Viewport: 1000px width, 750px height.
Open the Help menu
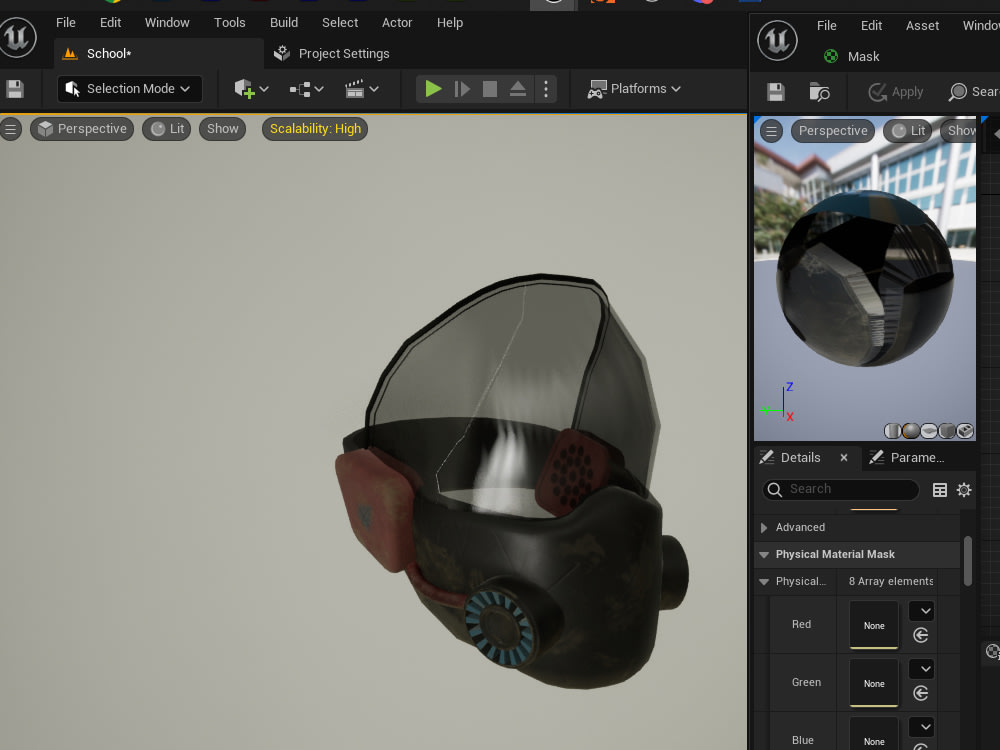point(450,22)
